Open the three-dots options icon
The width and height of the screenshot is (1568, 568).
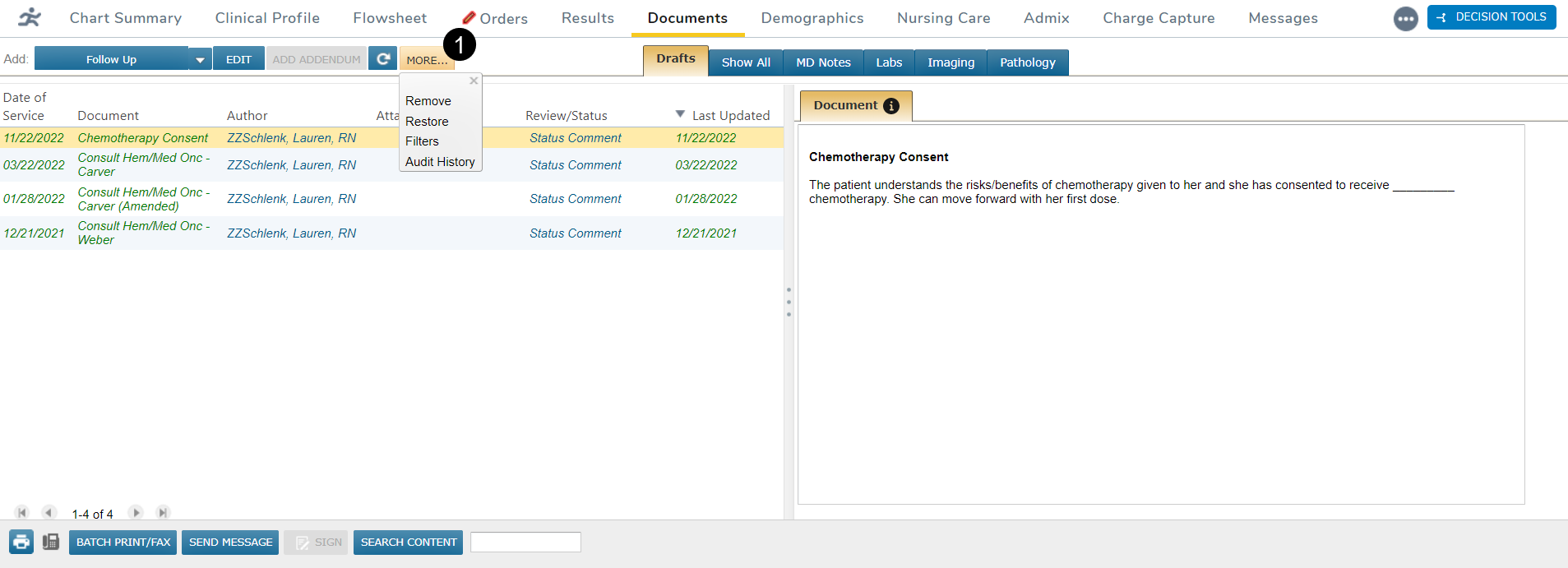click(1405, 18)
